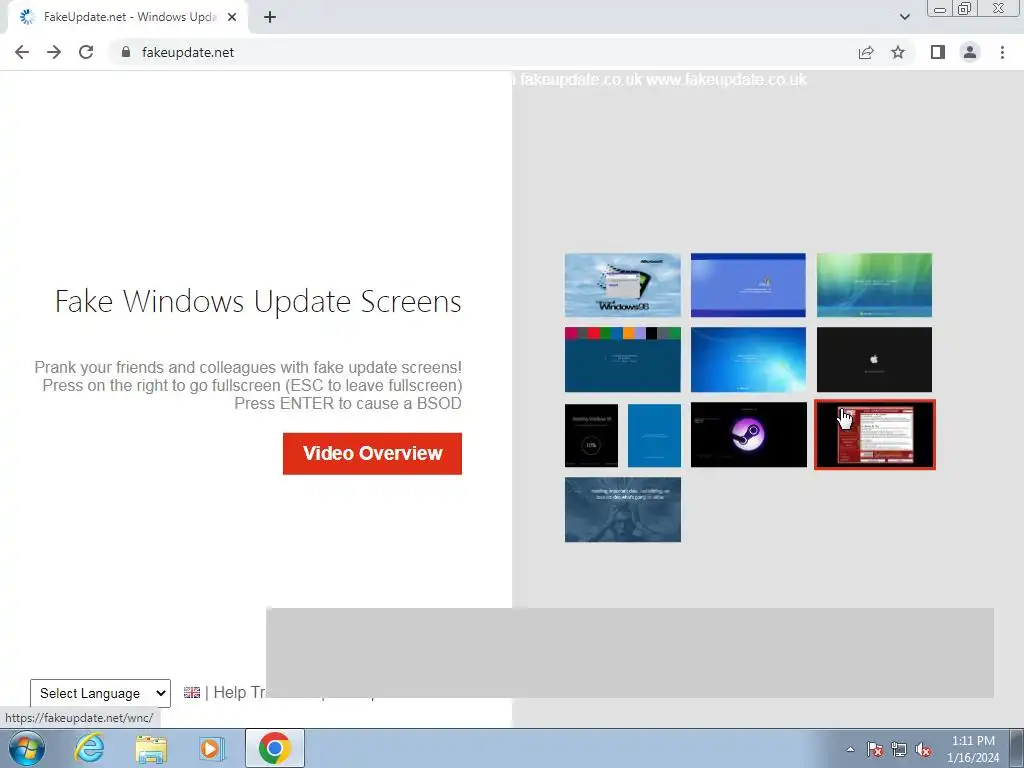Open the Windows 7 light blue thumbnail
The width and height of the screenshot is (1024, 768).
click(748, 360)
